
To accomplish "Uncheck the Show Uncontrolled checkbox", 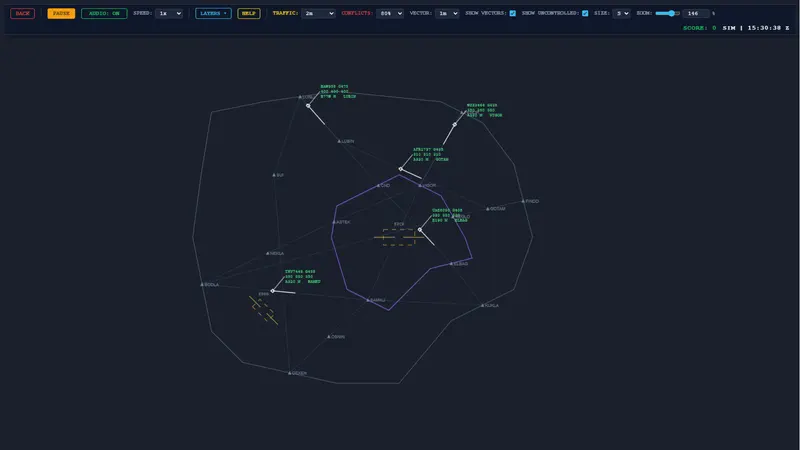I will point(585,13).
